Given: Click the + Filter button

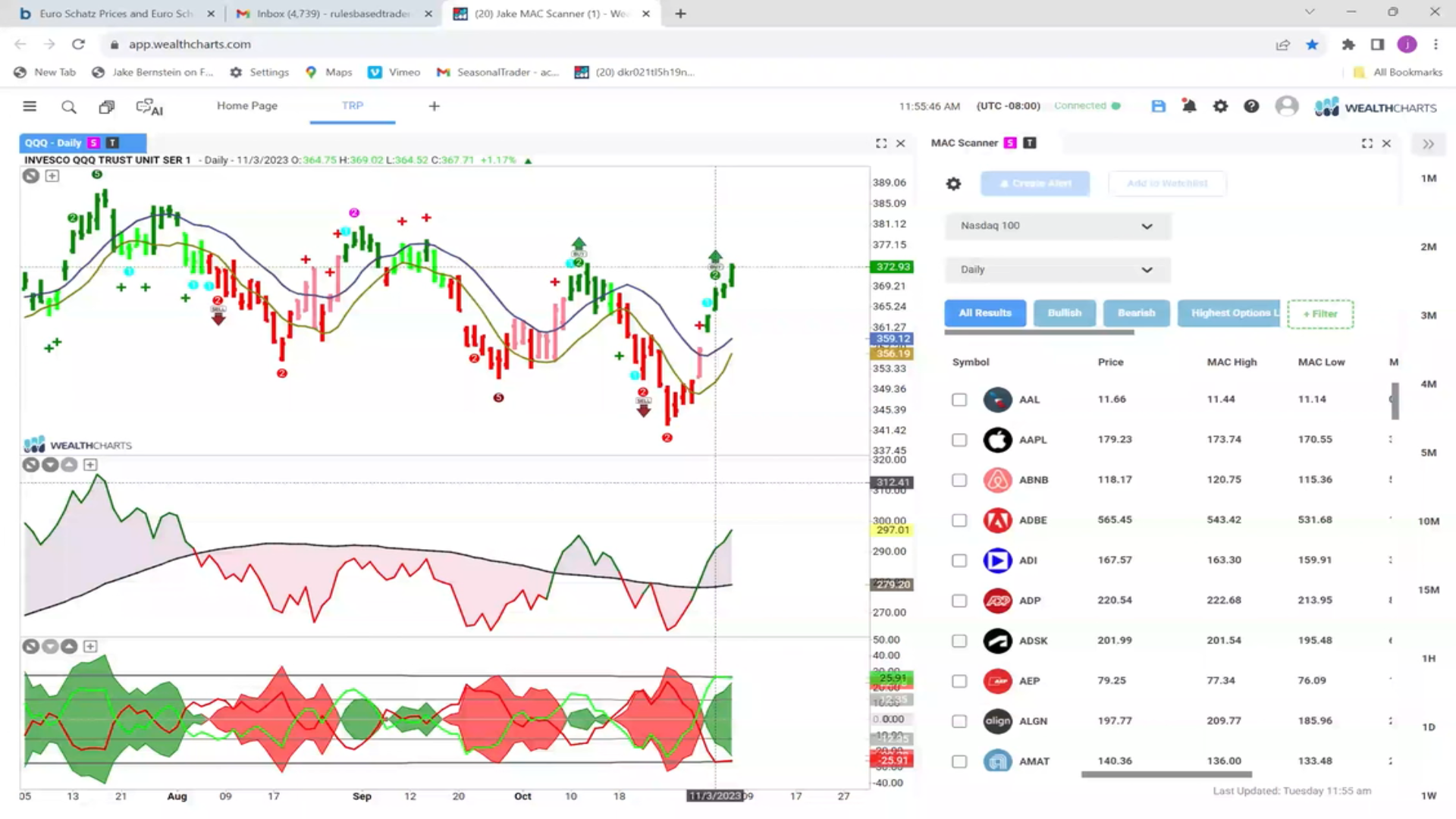Looking at the screenshot, I should (x=1320, y=314).
